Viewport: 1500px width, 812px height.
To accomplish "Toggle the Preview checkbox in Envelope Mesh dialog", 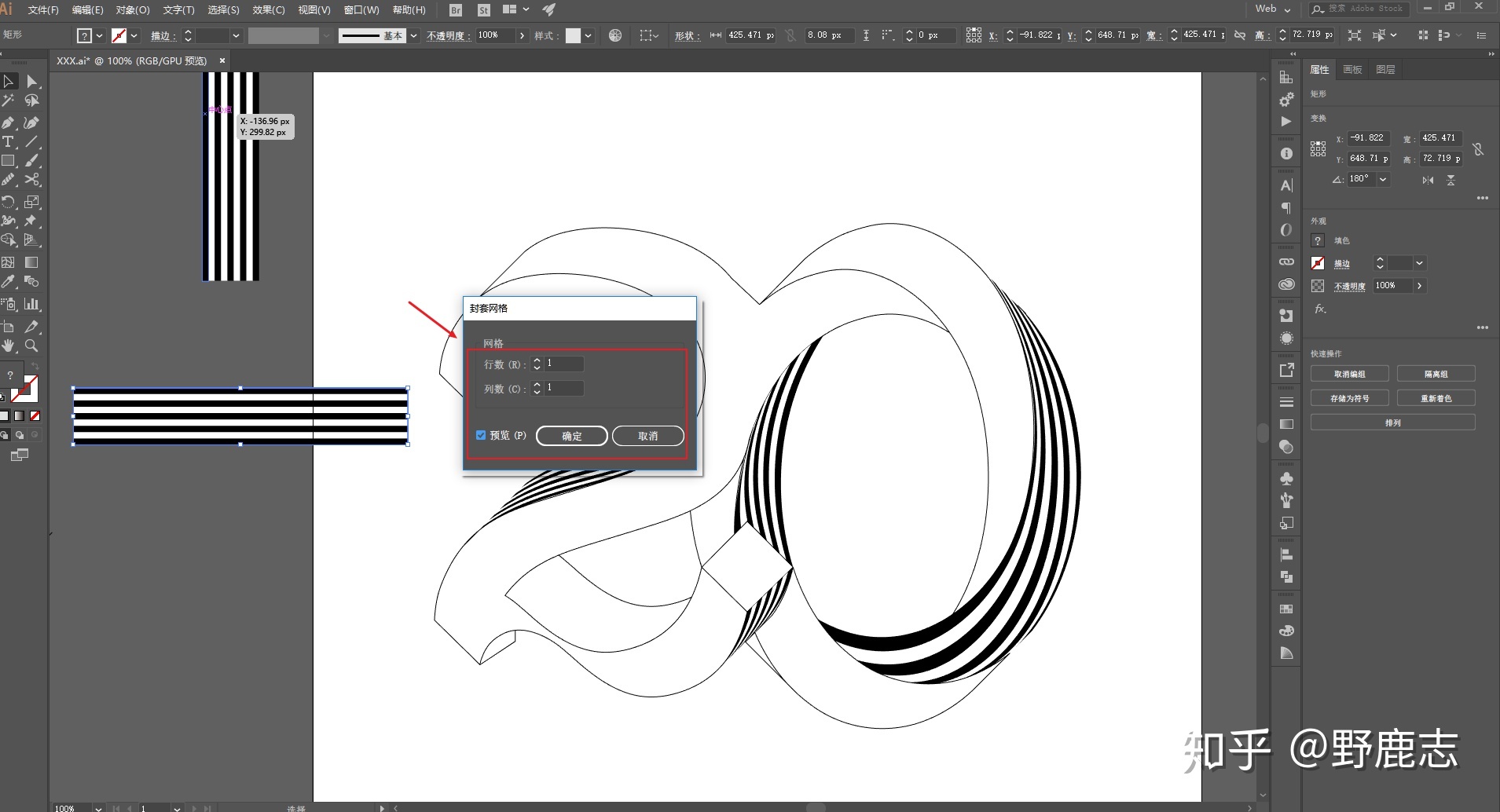I will (481, 435).
